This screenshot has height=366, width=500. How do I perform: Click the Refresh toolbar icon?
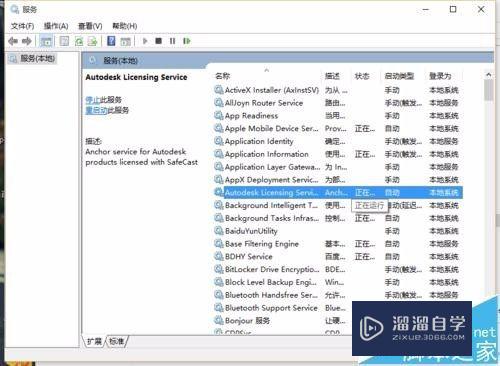[79, 41]
